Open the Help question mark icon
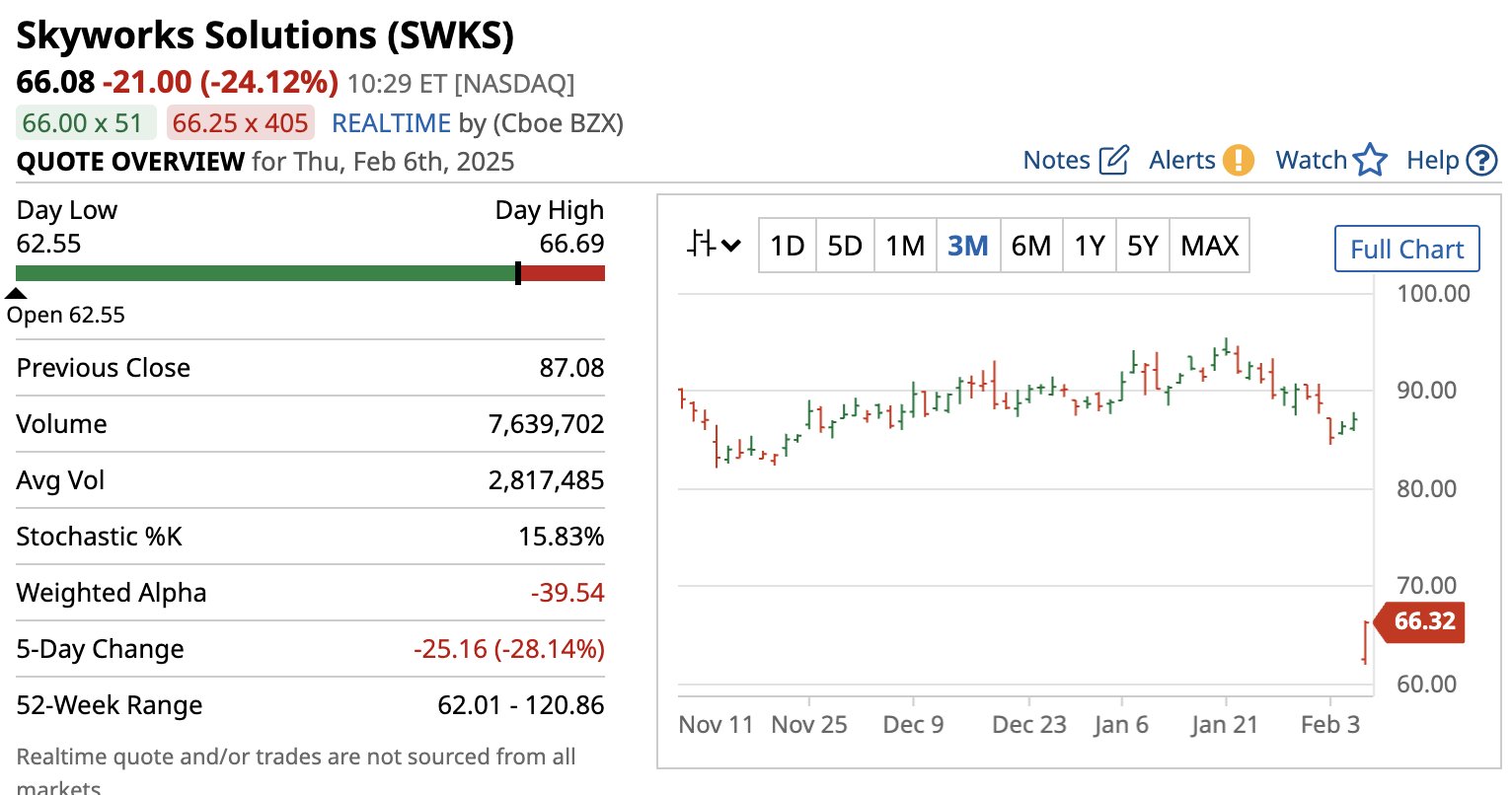Screen dimensions: 1512x795 pos(1482,160)
